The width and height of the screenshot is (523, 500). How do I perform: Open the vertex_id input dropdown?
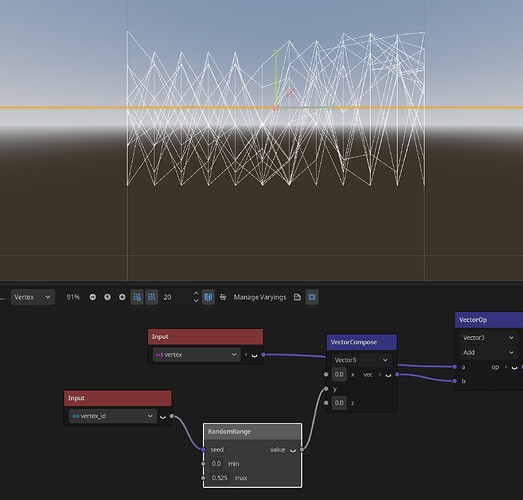[x=113, y=416]
